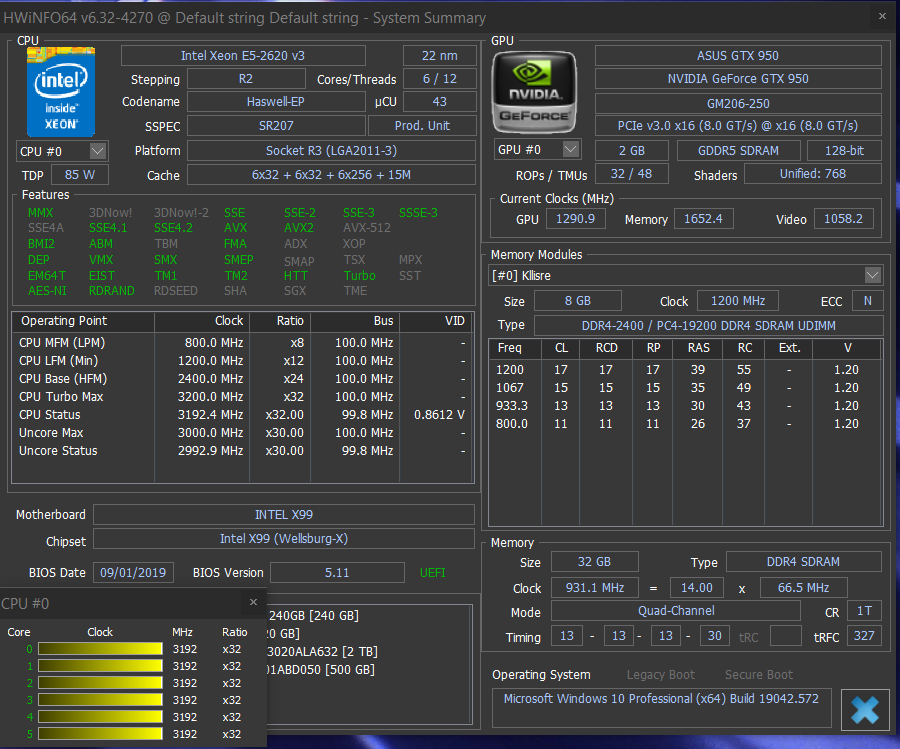
Task: Click the Legacy Boot label
Action: click(x=661, y=674)
